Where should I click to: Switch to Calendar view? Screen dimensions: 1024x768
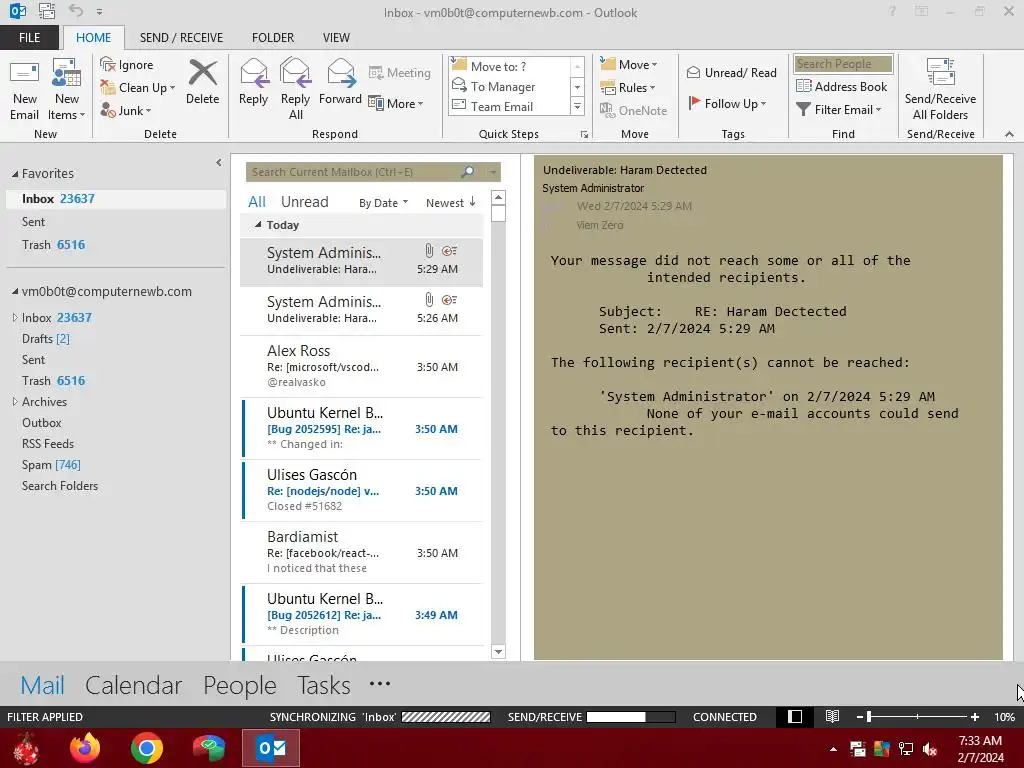pos(133,685)
